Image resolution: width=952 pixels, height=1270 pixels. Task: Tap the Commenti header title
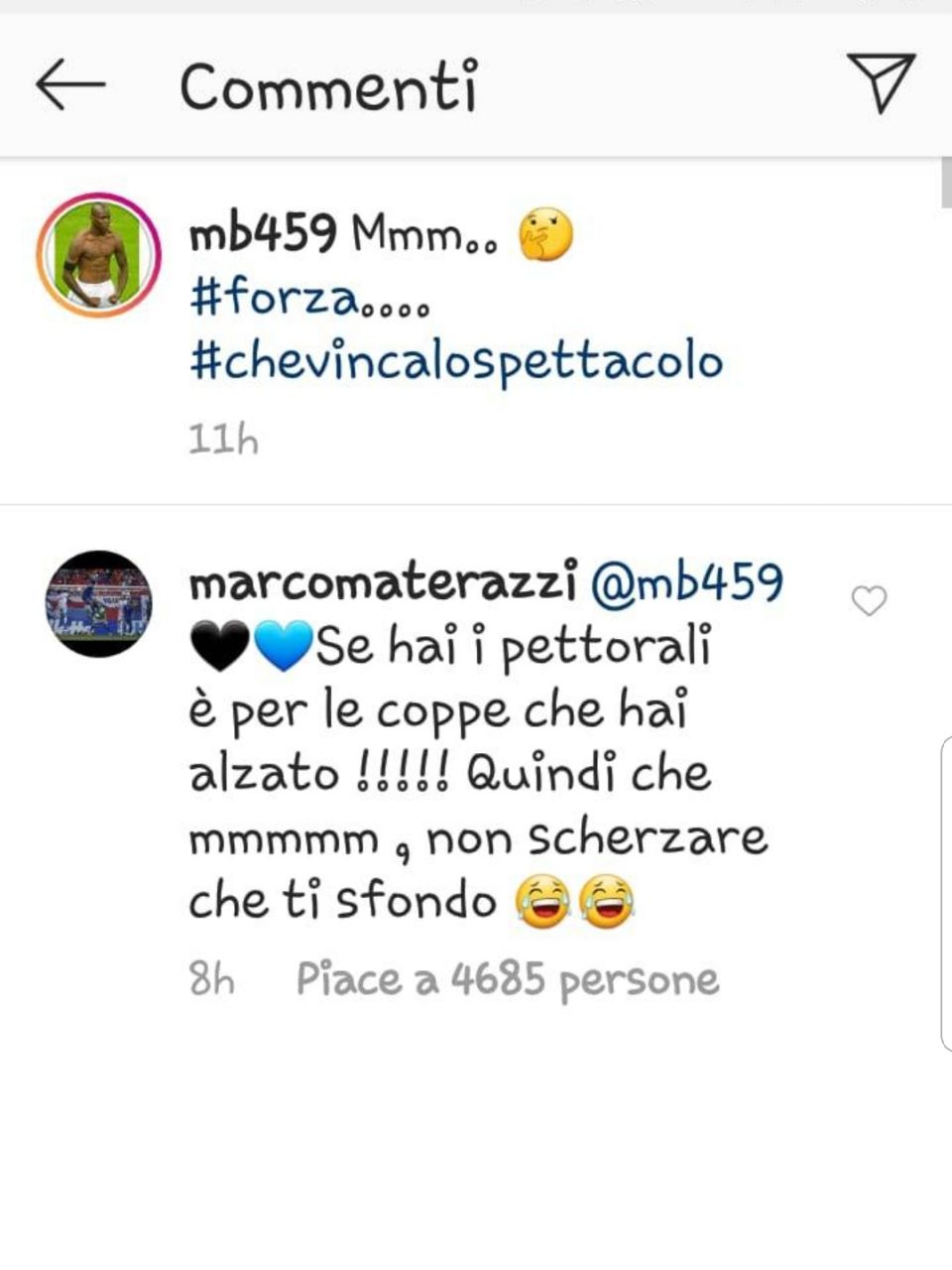tap(329, 85)
